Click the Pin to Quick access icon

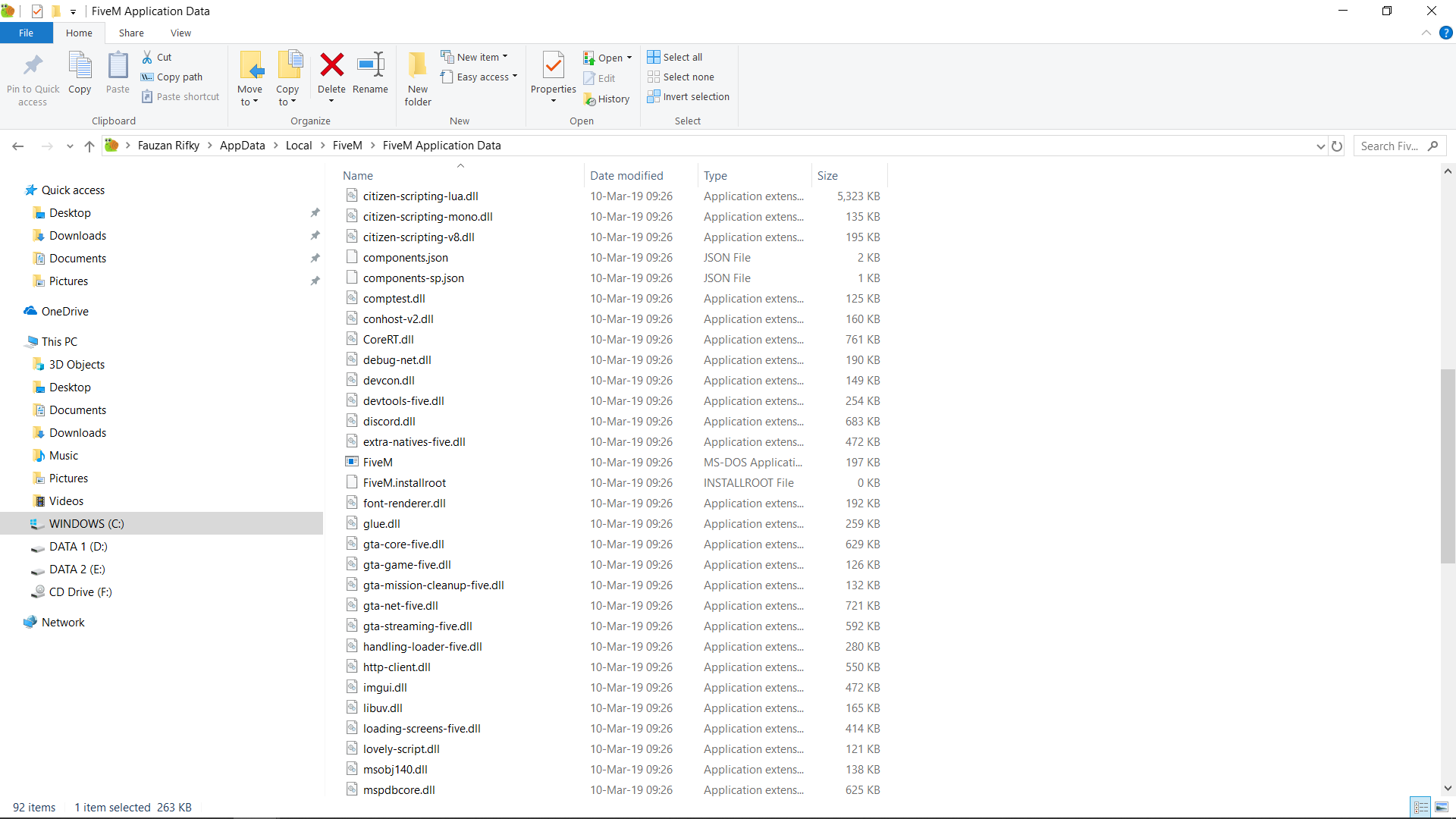coord(33,65)
